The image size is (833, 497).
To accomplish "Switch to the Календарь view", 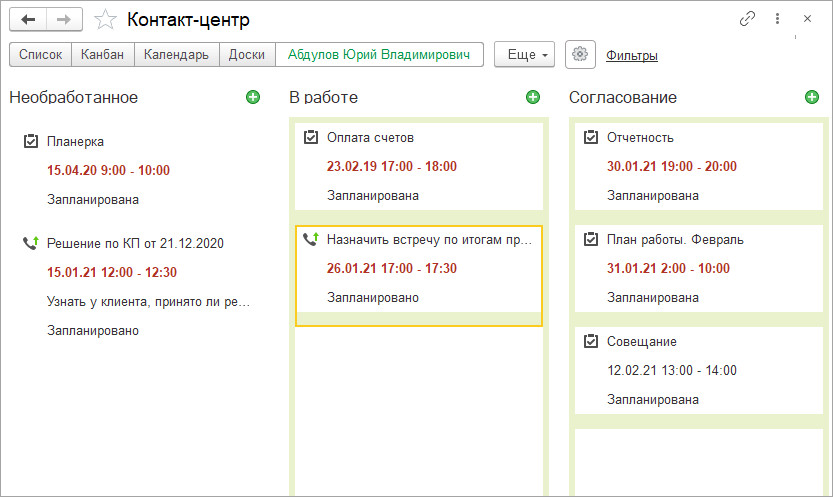I will [x=176, y=55].
